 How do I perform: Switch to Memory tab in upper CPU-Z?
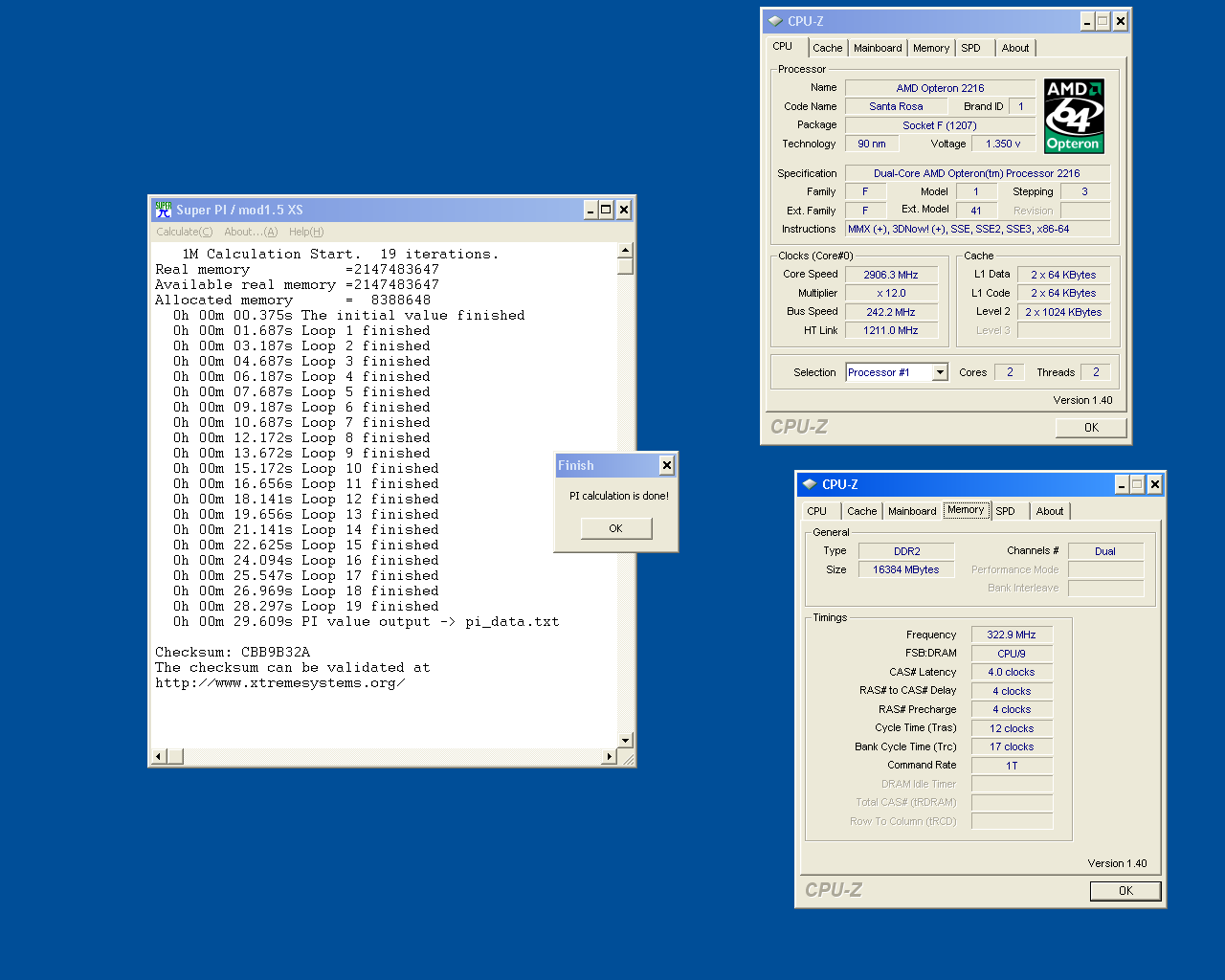tap(931, 48)
